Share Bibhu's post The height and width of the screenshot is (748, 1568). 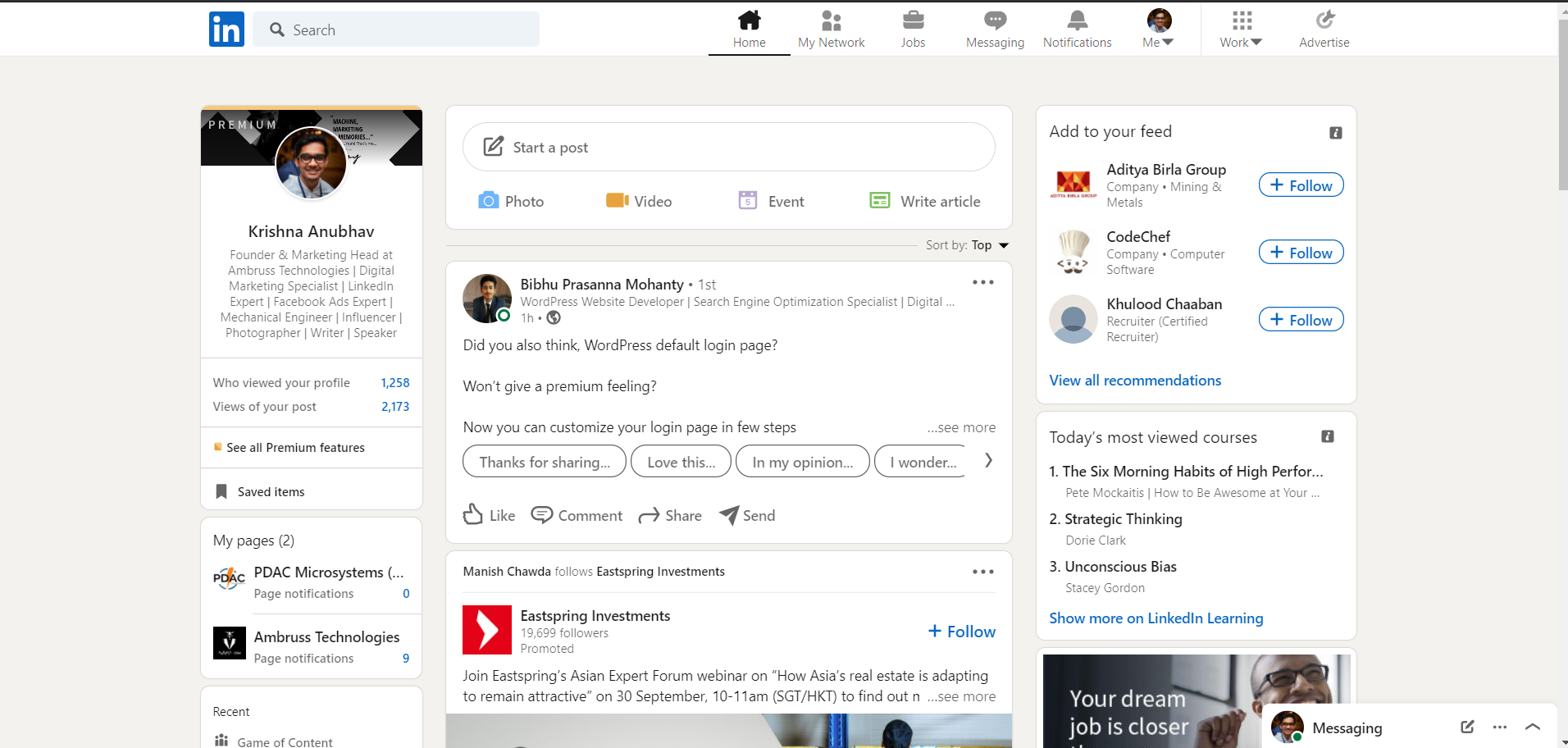point(671,515)
